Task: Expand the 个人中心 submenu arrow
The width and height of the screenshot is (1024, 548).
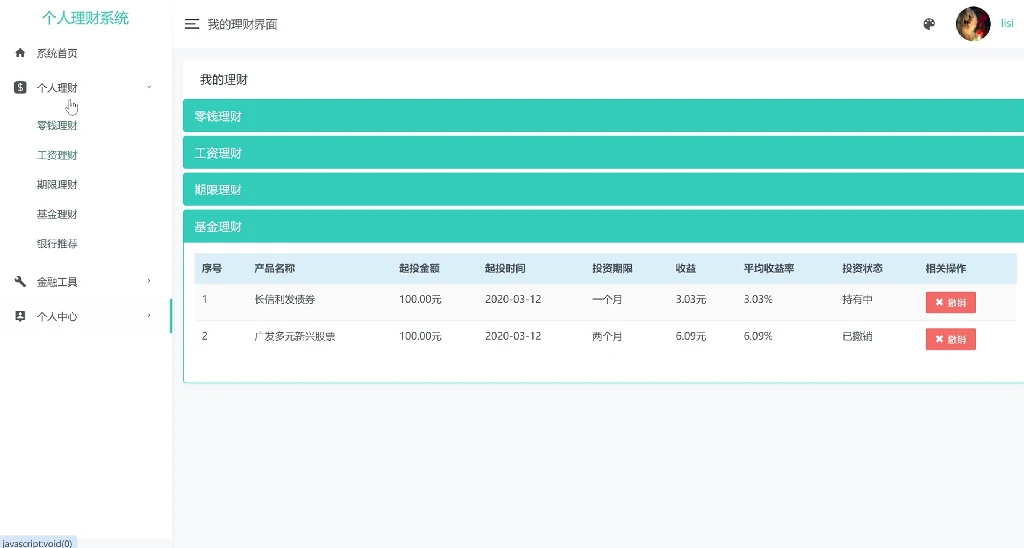Action: [149, 316]
